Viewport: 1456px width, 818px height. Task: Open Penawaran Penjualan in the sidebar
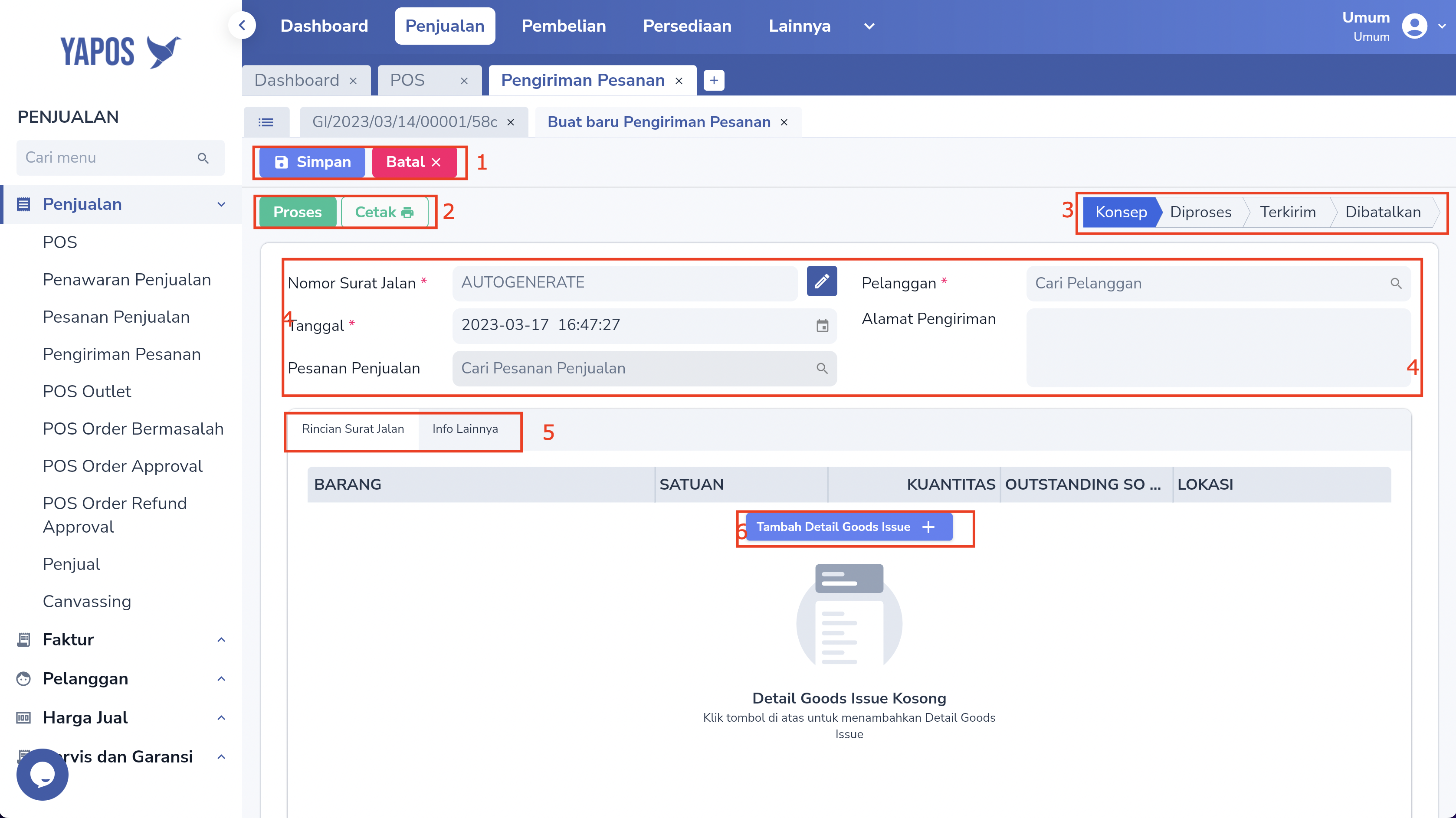(x=127, y=280)
